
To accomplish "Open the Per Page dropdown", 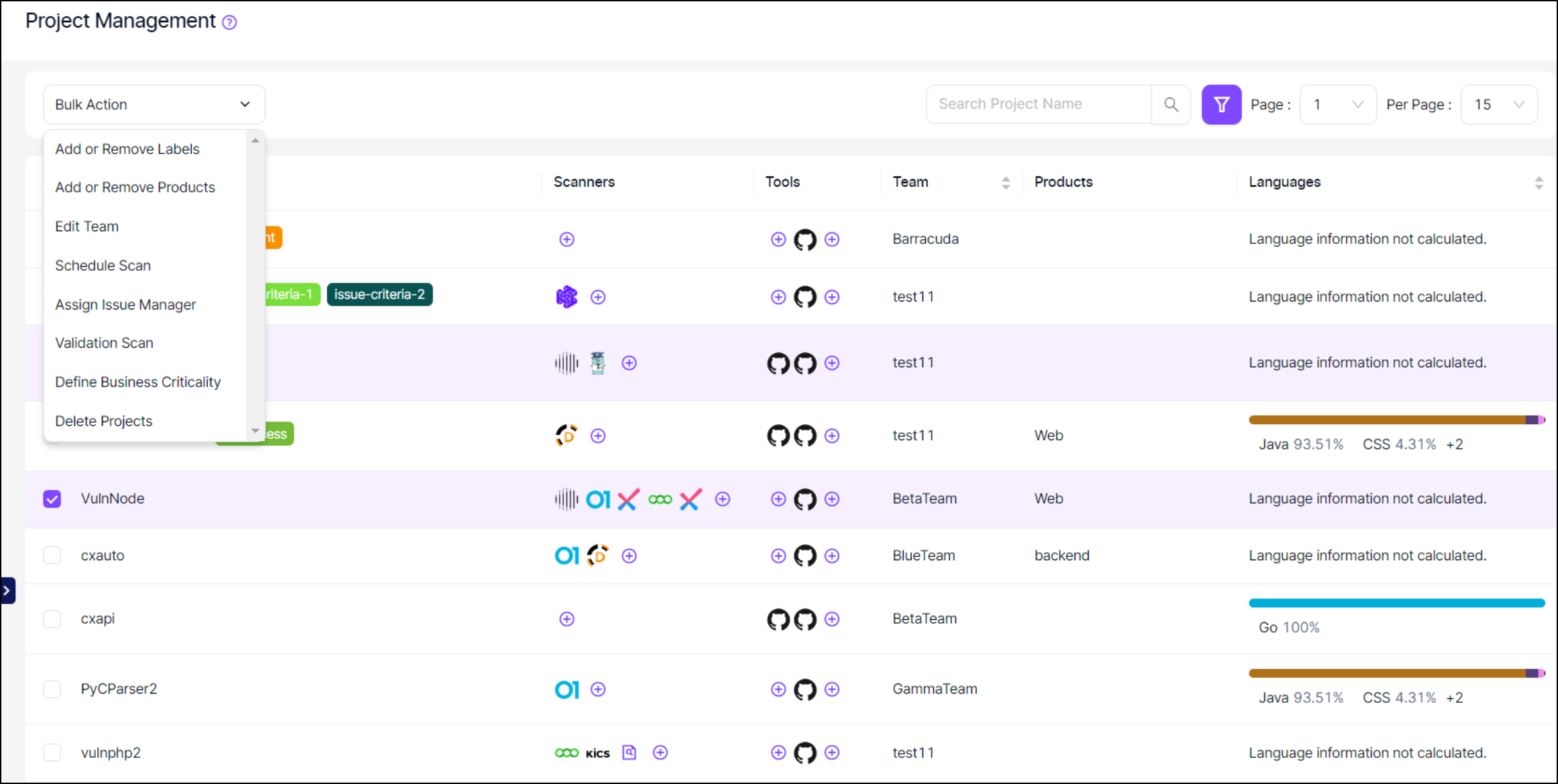I will (1498, 105).
